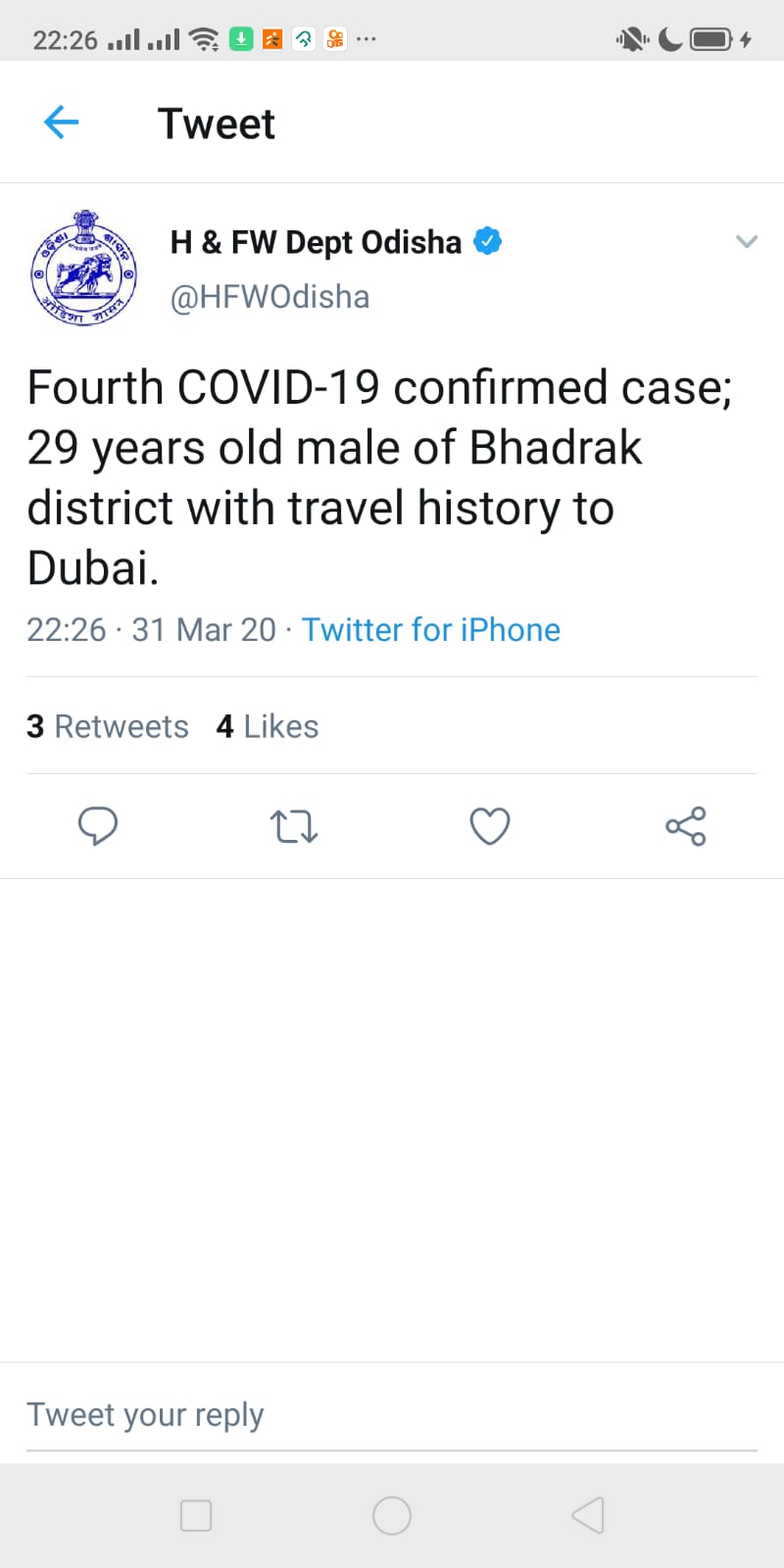Tap the Wi-Fi status icon

click(x=204, y=39)
